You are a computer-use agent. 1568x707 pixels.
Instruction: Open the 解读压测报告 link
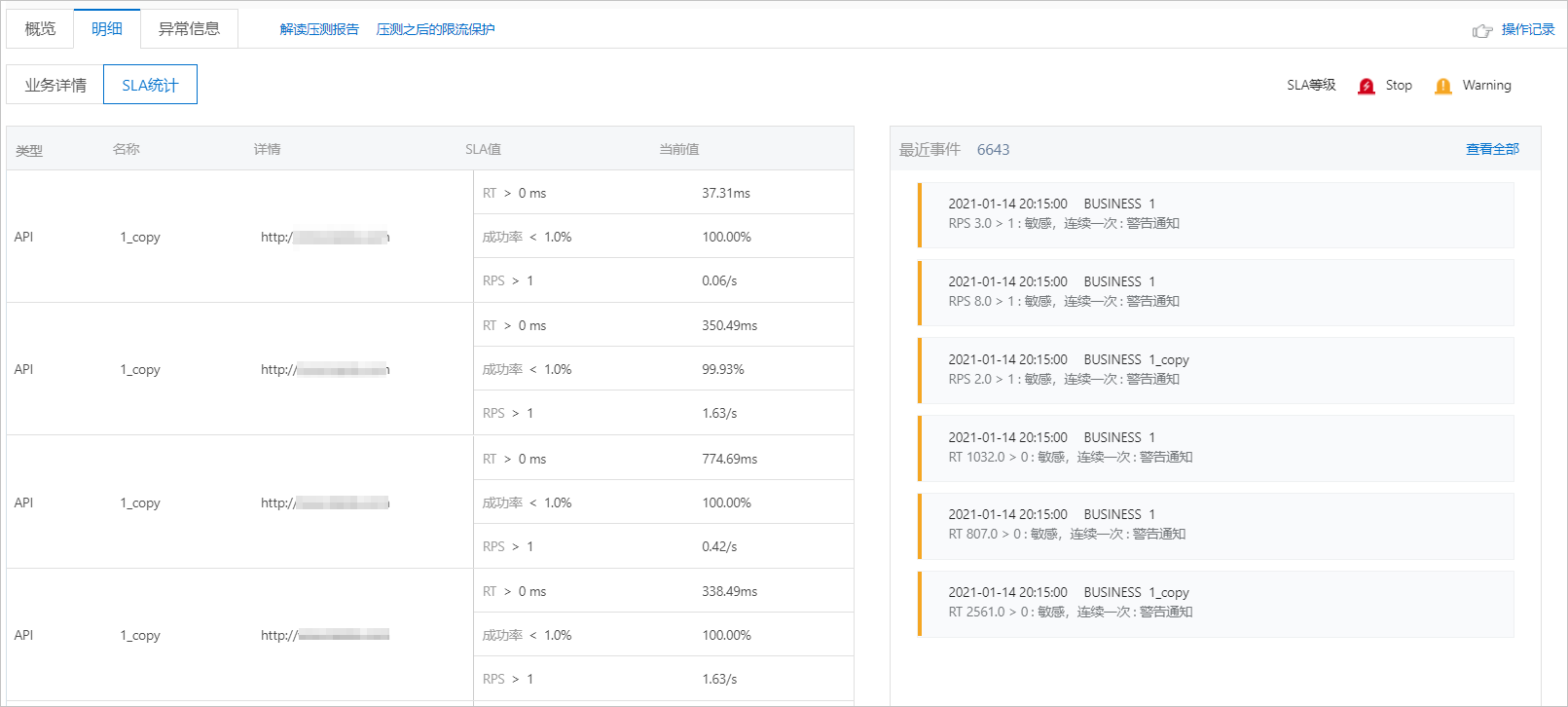coord(319,29)
